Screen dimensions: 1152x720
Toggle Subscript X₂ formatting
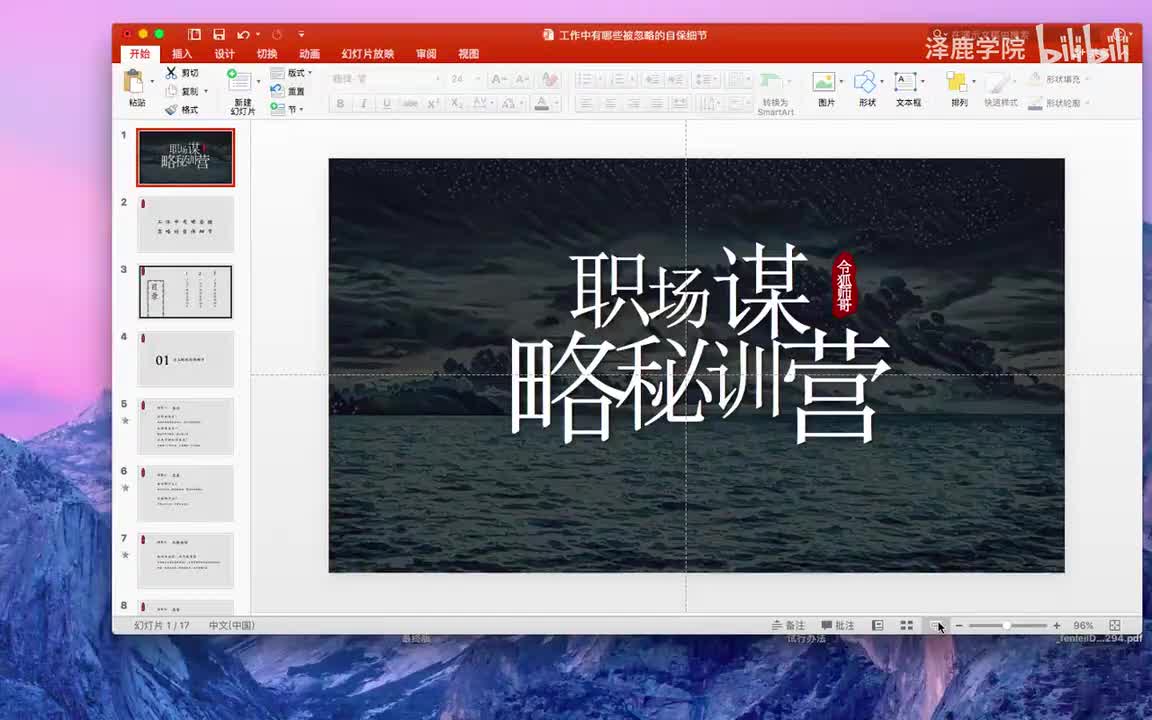[x=457, y=104]
